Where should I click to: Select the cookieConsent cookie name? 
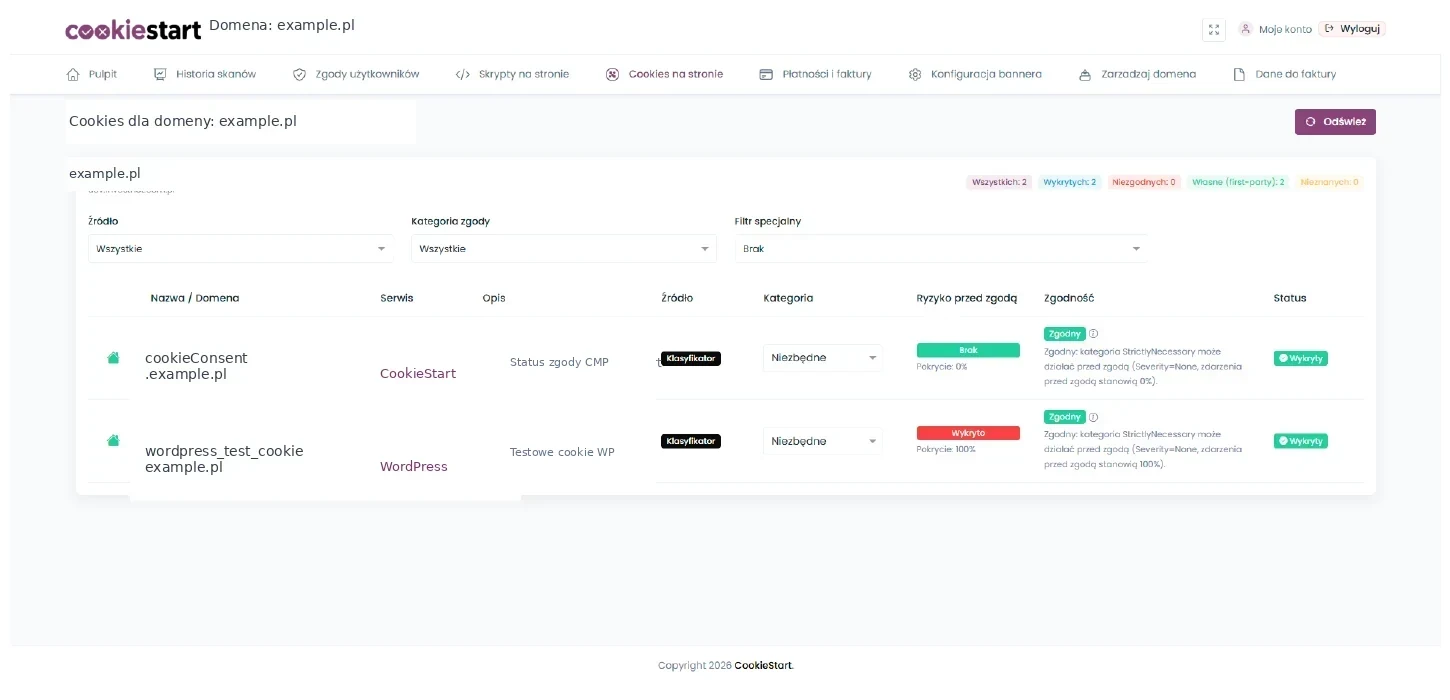click(x=196, y=358)
